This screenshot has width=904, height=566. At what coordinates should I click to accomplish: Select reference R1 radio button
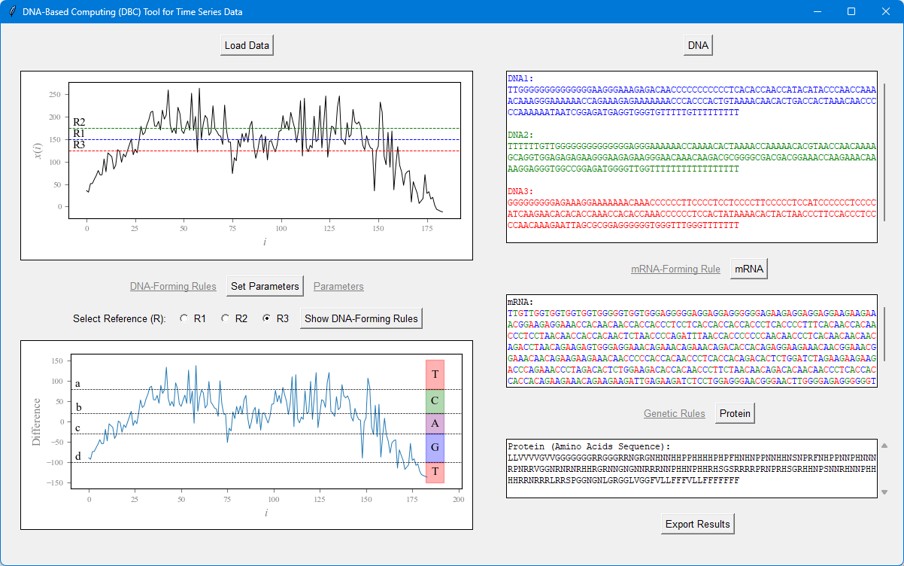pos(184,318)
